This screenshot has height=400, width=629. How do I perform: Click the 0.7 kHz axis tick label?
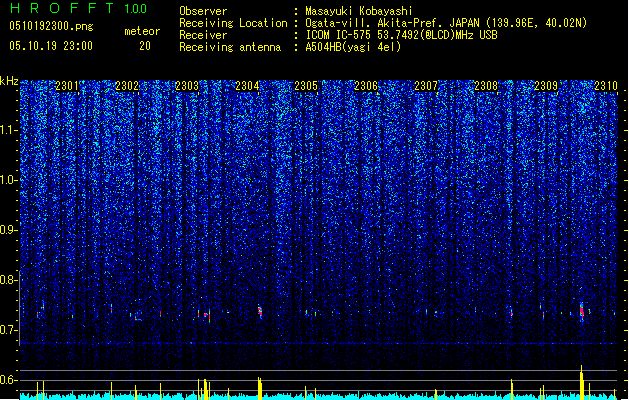9,330
